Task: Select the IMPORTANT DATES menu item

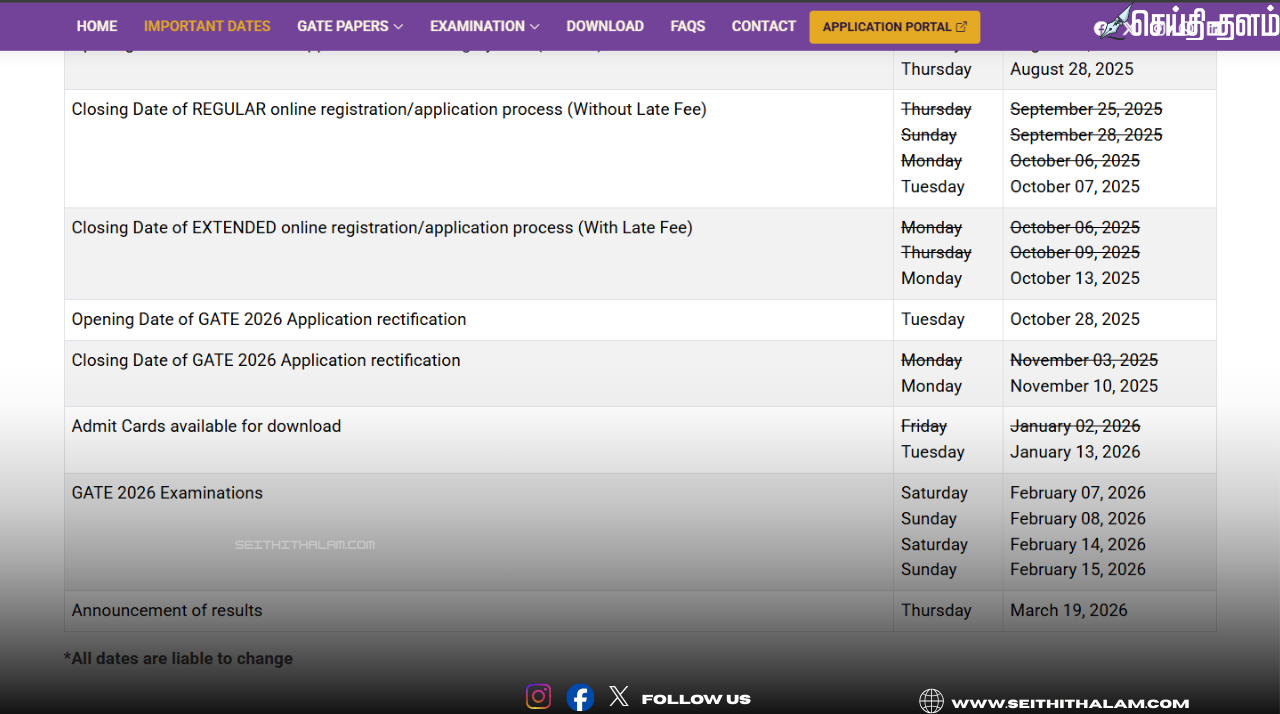Action: point(207,26)
